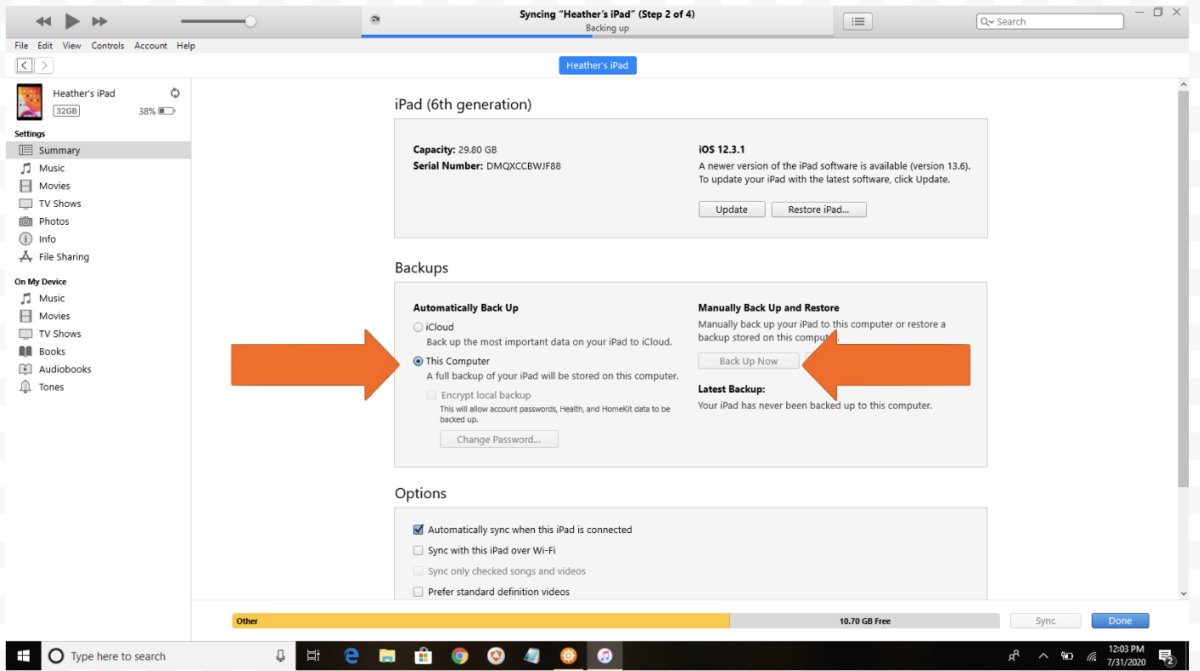This screenshot has width=1200, height=671.
Task: Click the Update button for iOS
Action: 731,209
